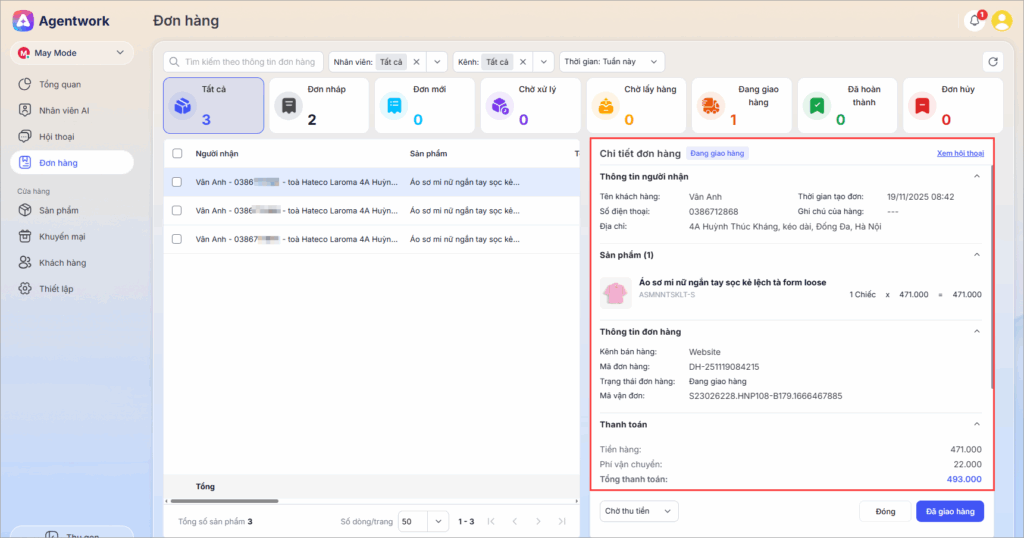The width and height of the screenshot is (1024, 538).
Task: Click the refresh orders icon
Action: (992, 62)
